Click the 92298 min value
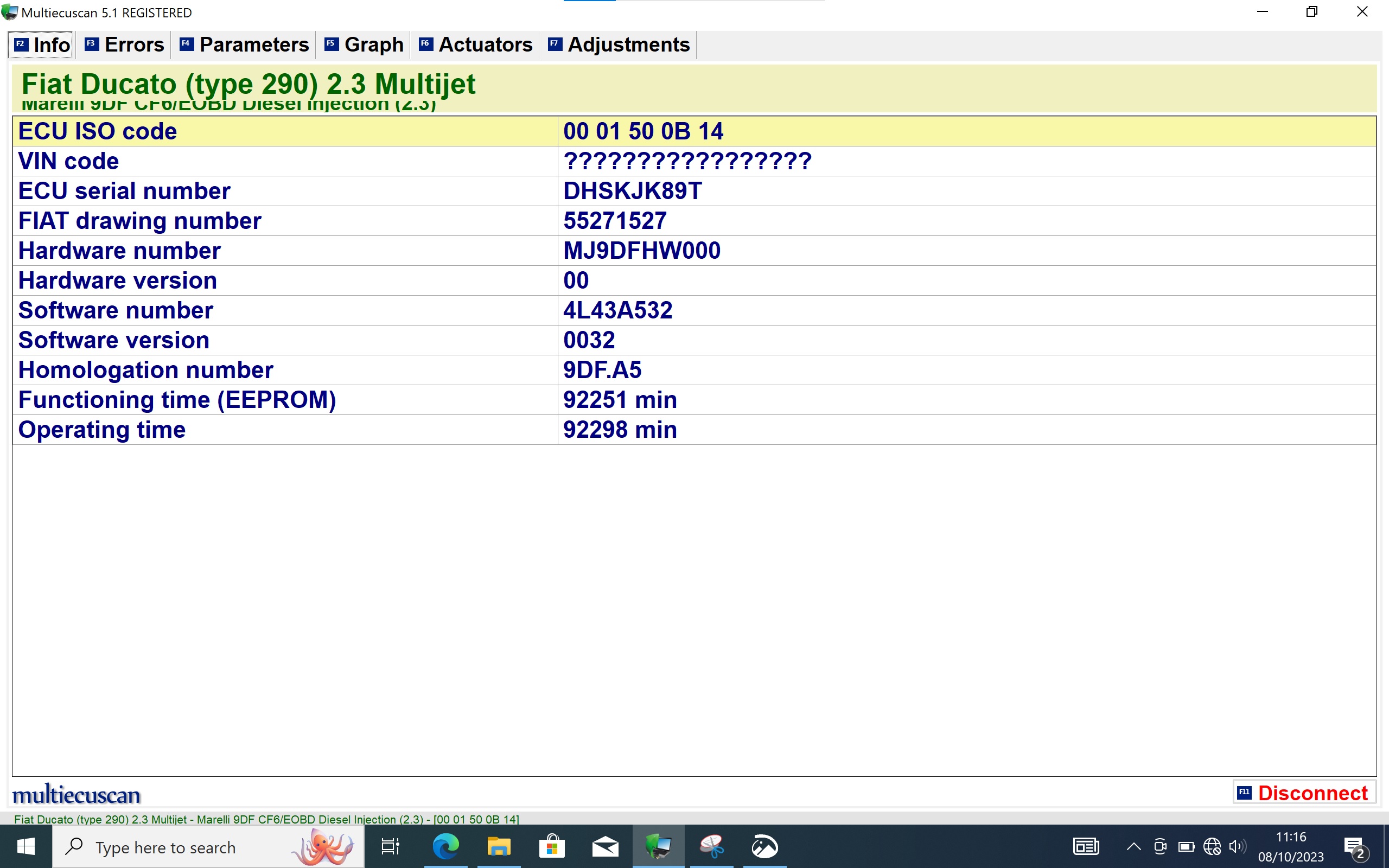Screen dimensions: 1389x868 621,430
